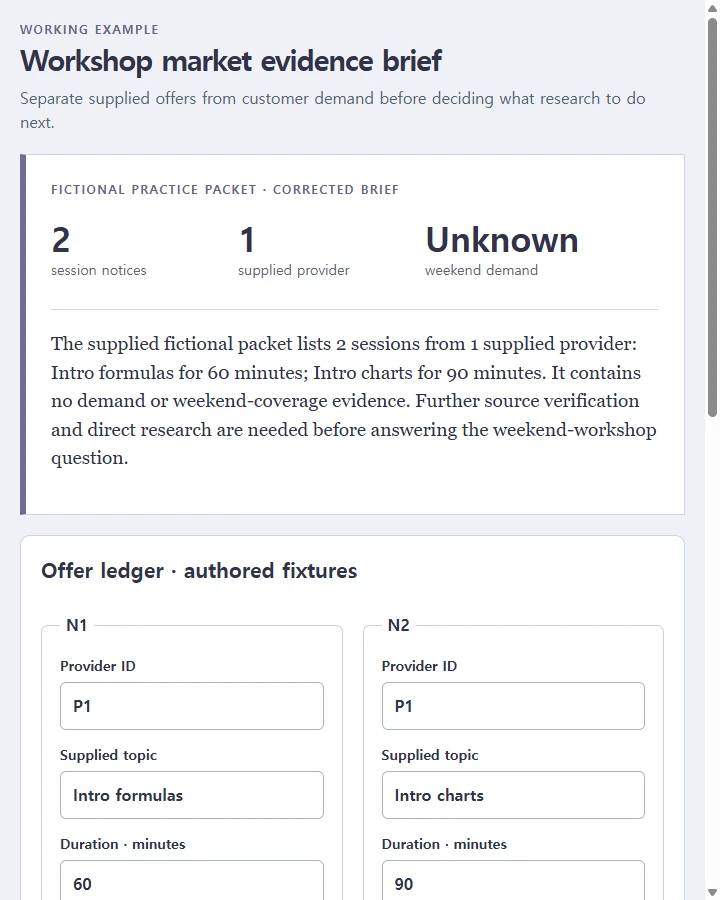Screen dimensions: 720x900
Task: Click the N1 Provider ID input field
Action: [192, 706]
